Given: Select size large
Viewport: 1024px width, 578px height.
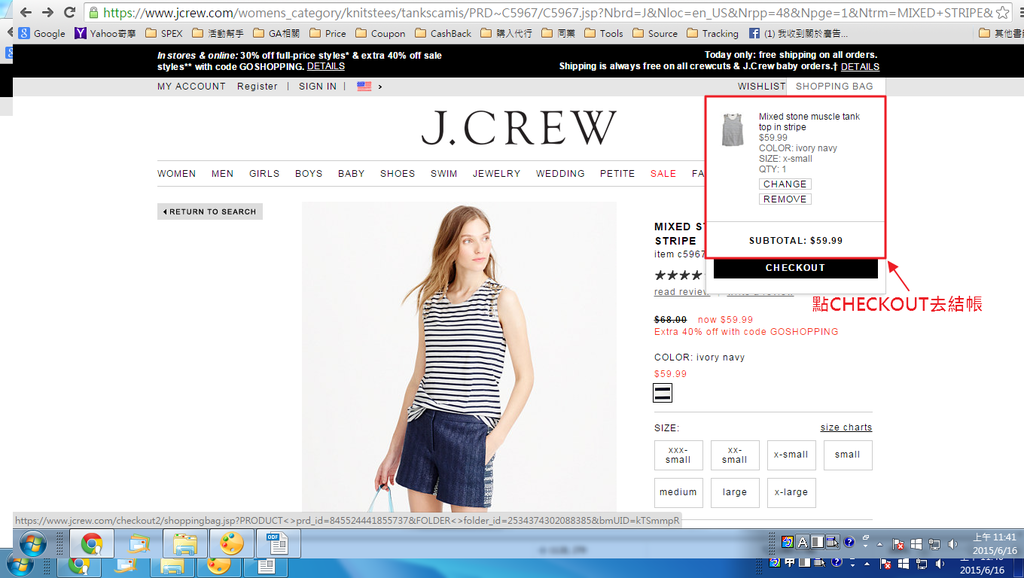Looking at the screenshot, I should (x=735, y=492).
